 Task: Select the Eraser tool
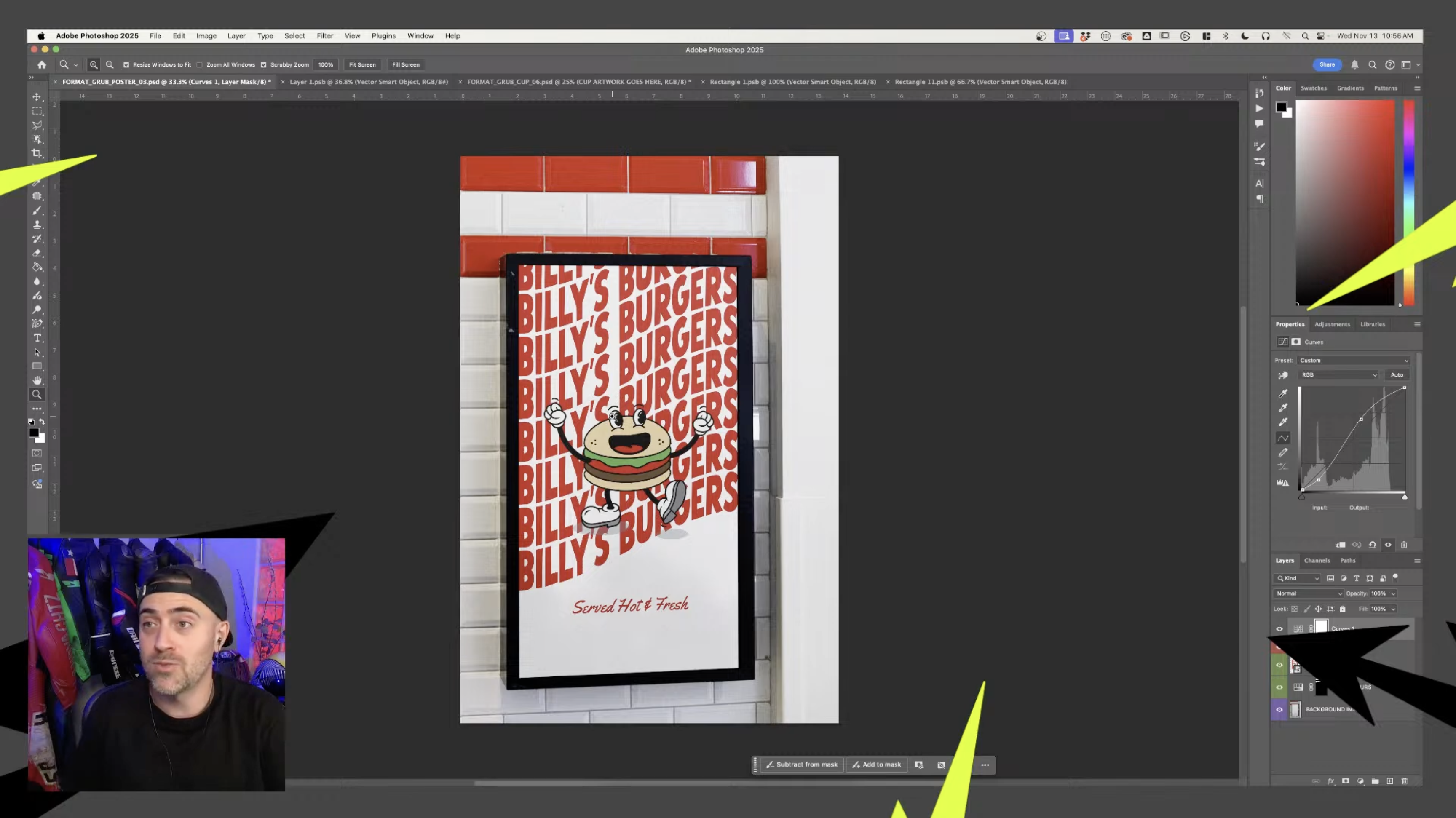(37, 252)
